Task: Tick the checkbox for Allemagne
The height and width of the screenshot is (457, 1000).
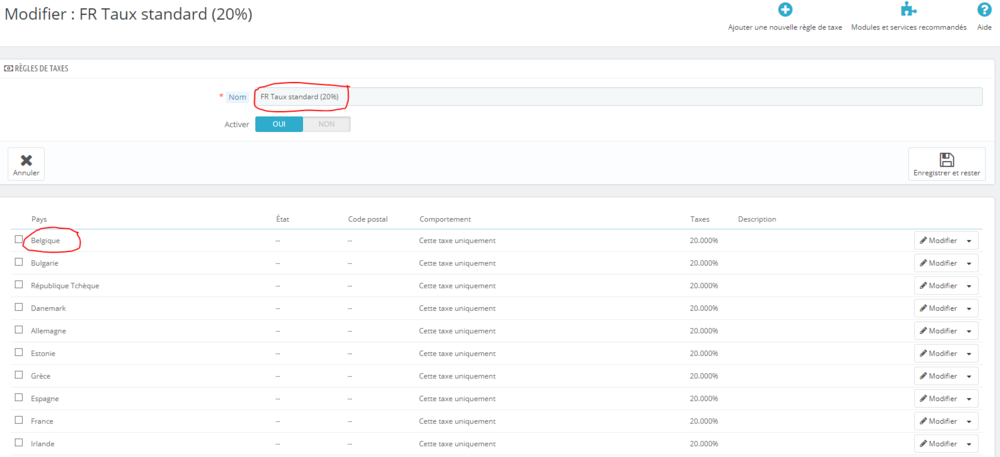Action: click(18, 330)
